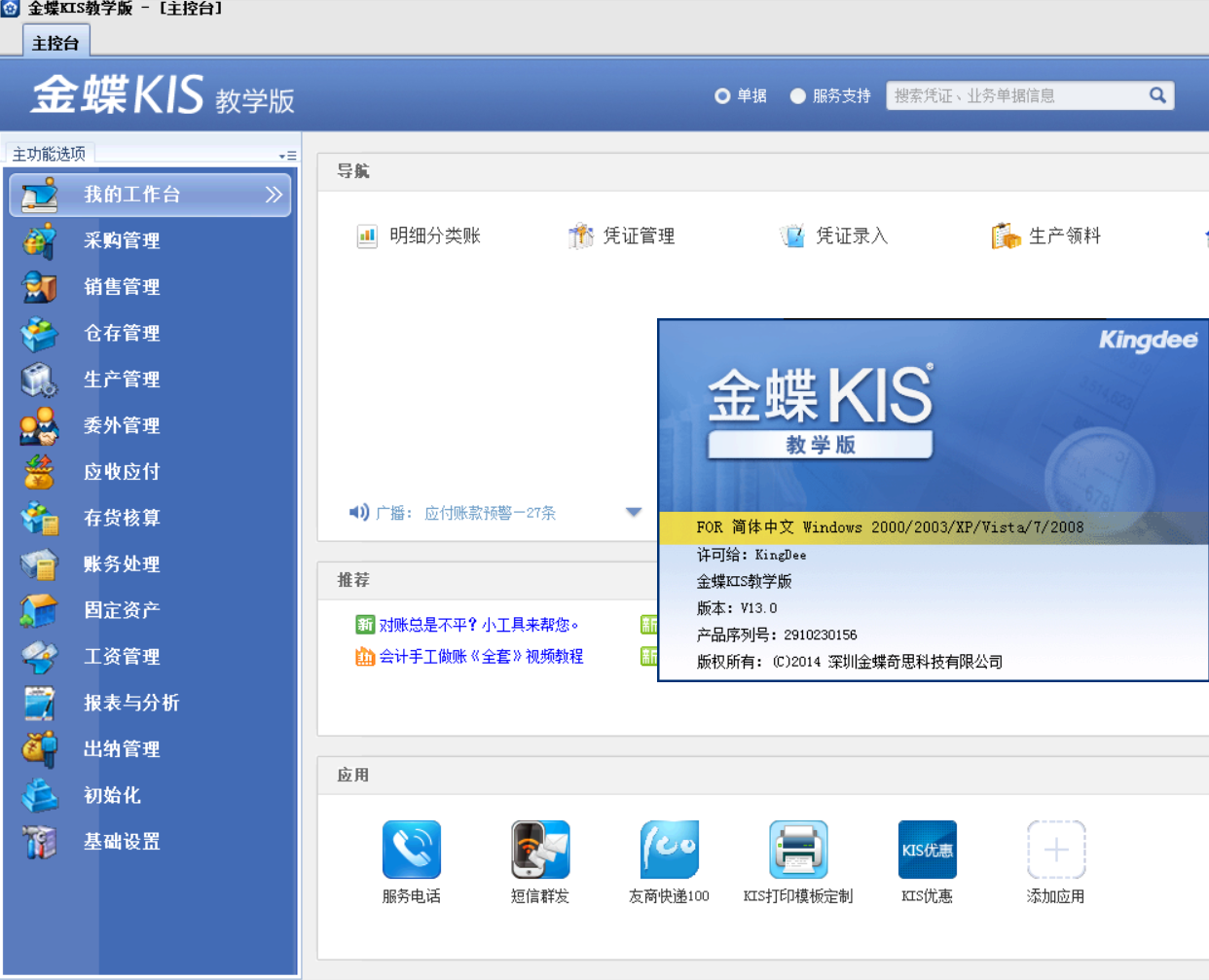
Task: Click the 初始化 sidebar icon
Action: coord(40,795)
